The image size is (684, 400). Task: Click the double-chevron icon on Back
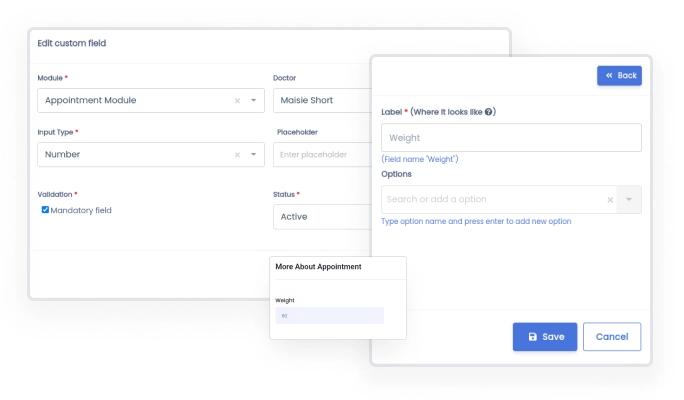coord(608,75)
